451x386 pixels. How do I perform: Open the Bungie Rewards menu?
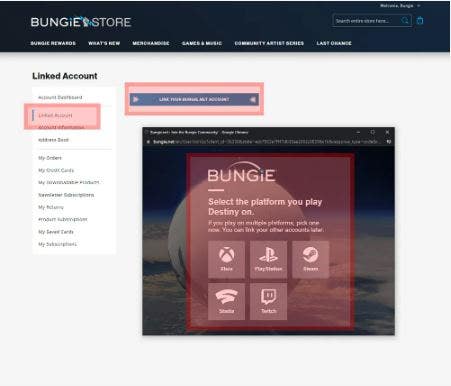point(53,43)
